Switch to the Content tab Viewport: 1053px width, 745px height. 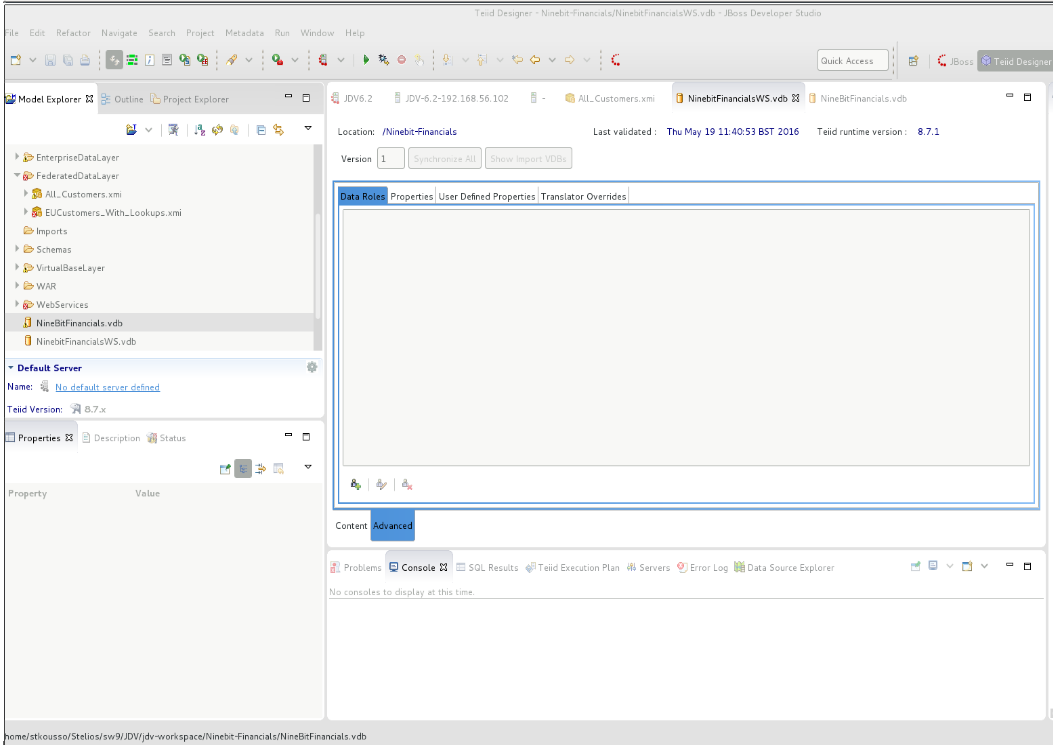351,525
